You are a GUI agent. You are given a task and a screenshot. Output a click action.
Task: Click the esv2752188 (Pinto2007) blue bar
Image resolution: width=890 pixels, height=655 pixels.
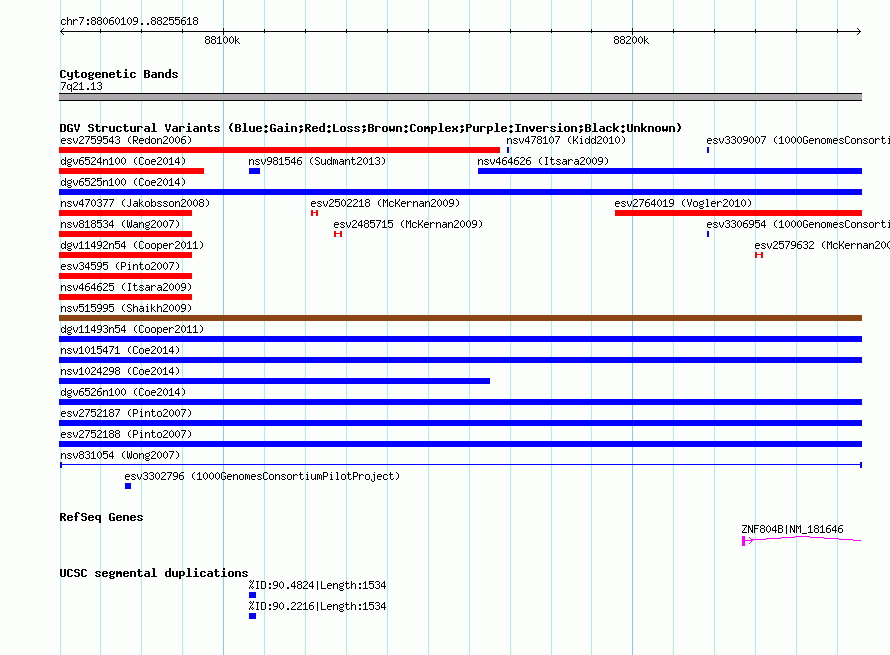pyautogui.click(x=460, y=444)
